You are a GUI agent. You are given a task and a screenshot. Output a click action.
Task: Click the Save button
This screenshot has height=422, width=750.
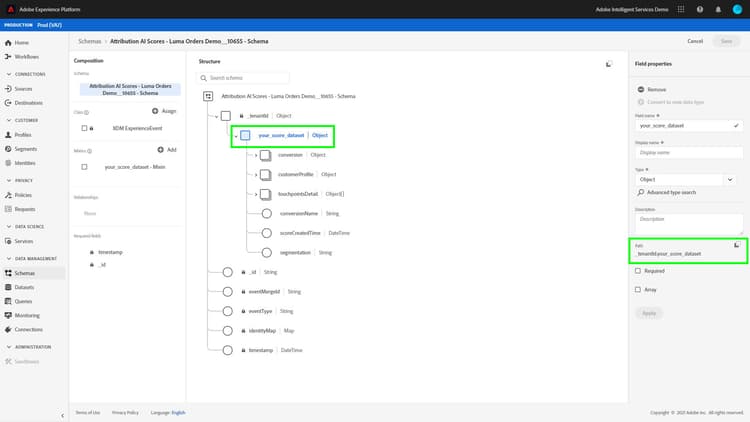(726, 41)
